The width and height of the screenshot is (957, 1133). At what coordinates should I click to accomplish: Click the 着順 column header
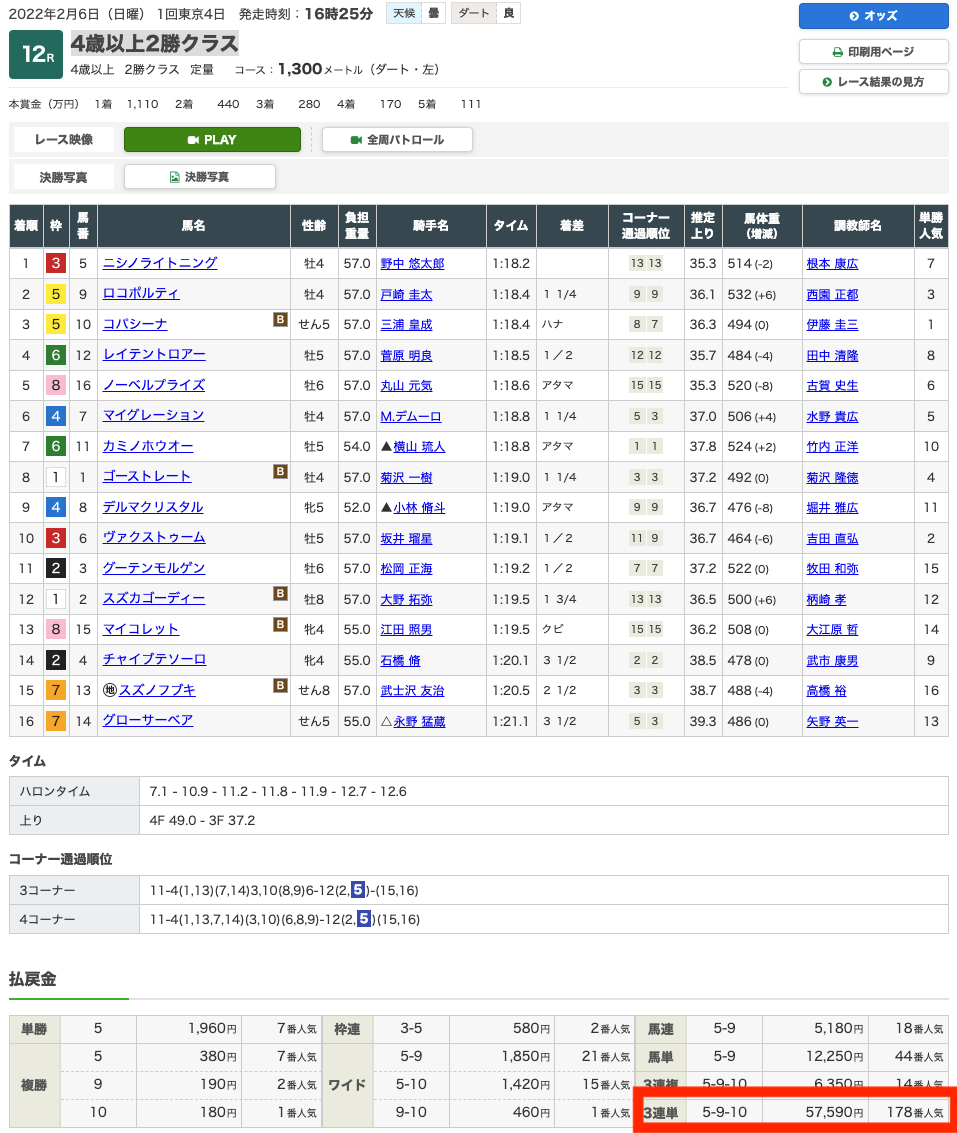click(x=26, y=225)
